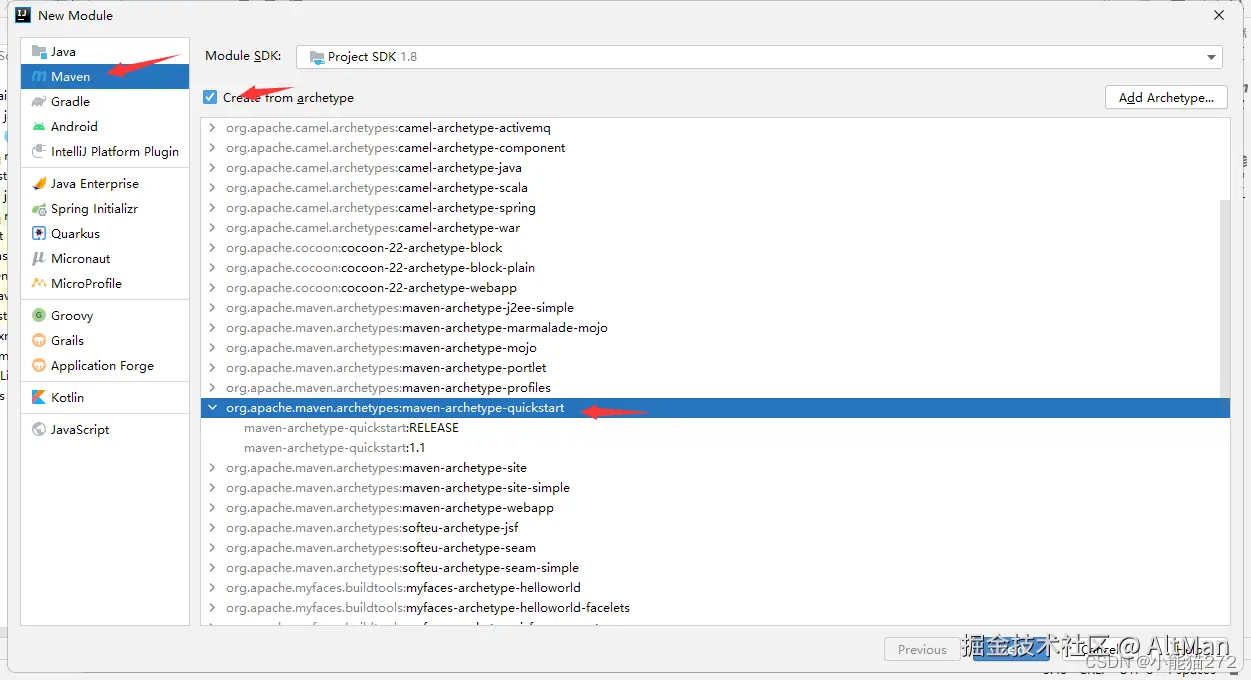This screenshot has width=1251, height=680.
Task: Expand cocoon-22-archetype-webapp node
Action: click(212, 288)
